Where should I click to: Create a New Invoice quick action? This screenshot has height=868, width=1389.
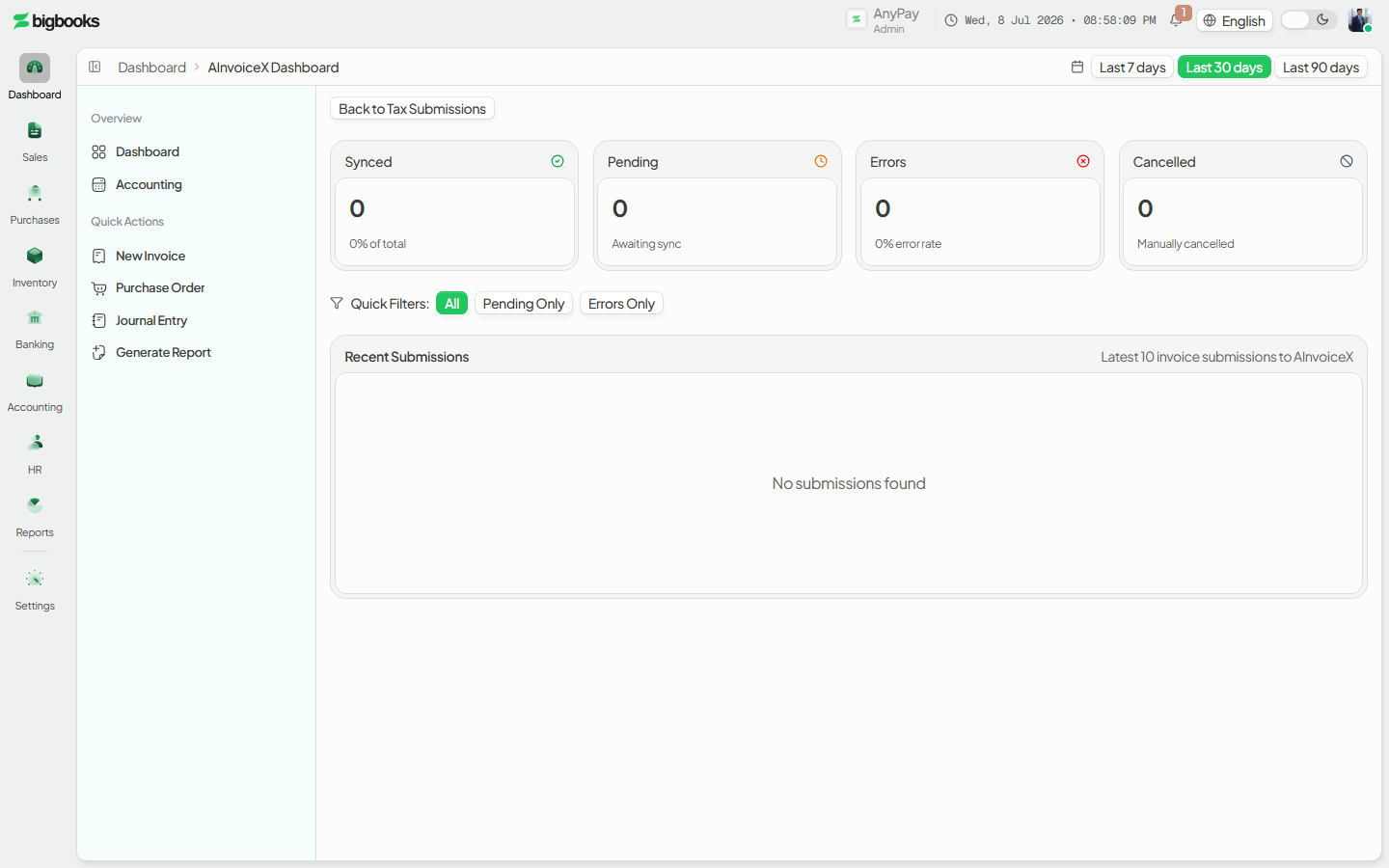(x=196, y=256)
